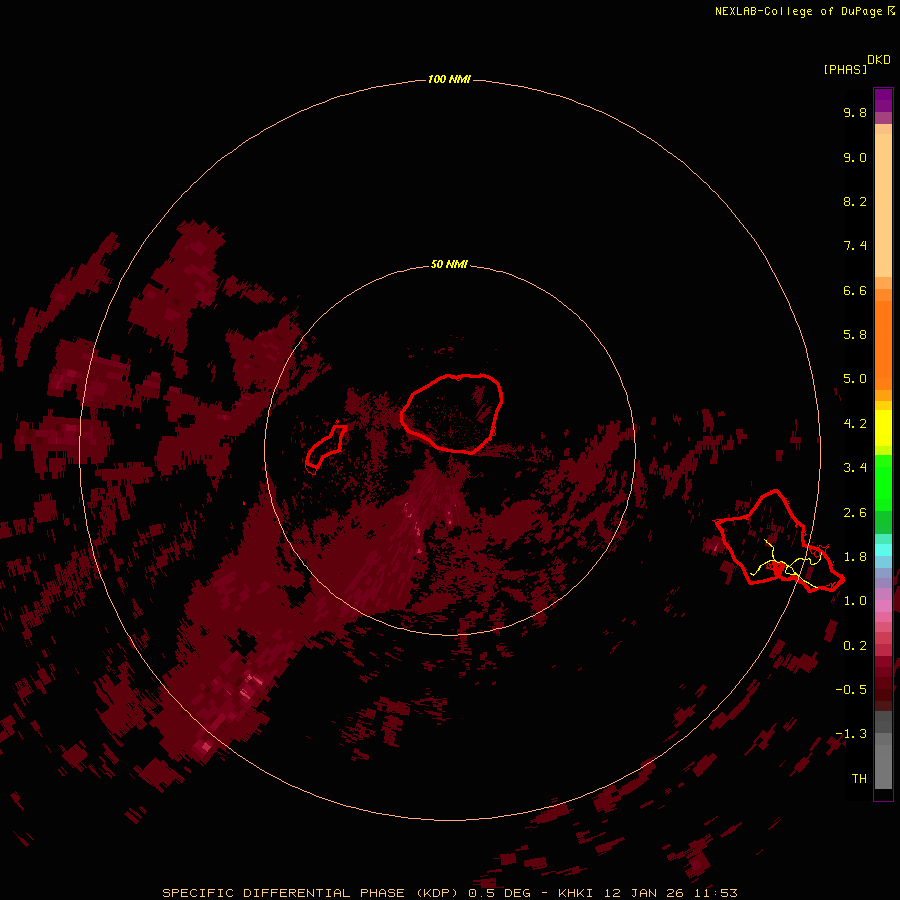
Task: Click the 3.4 value on the color scale
Action: click(x=855, y=468)
